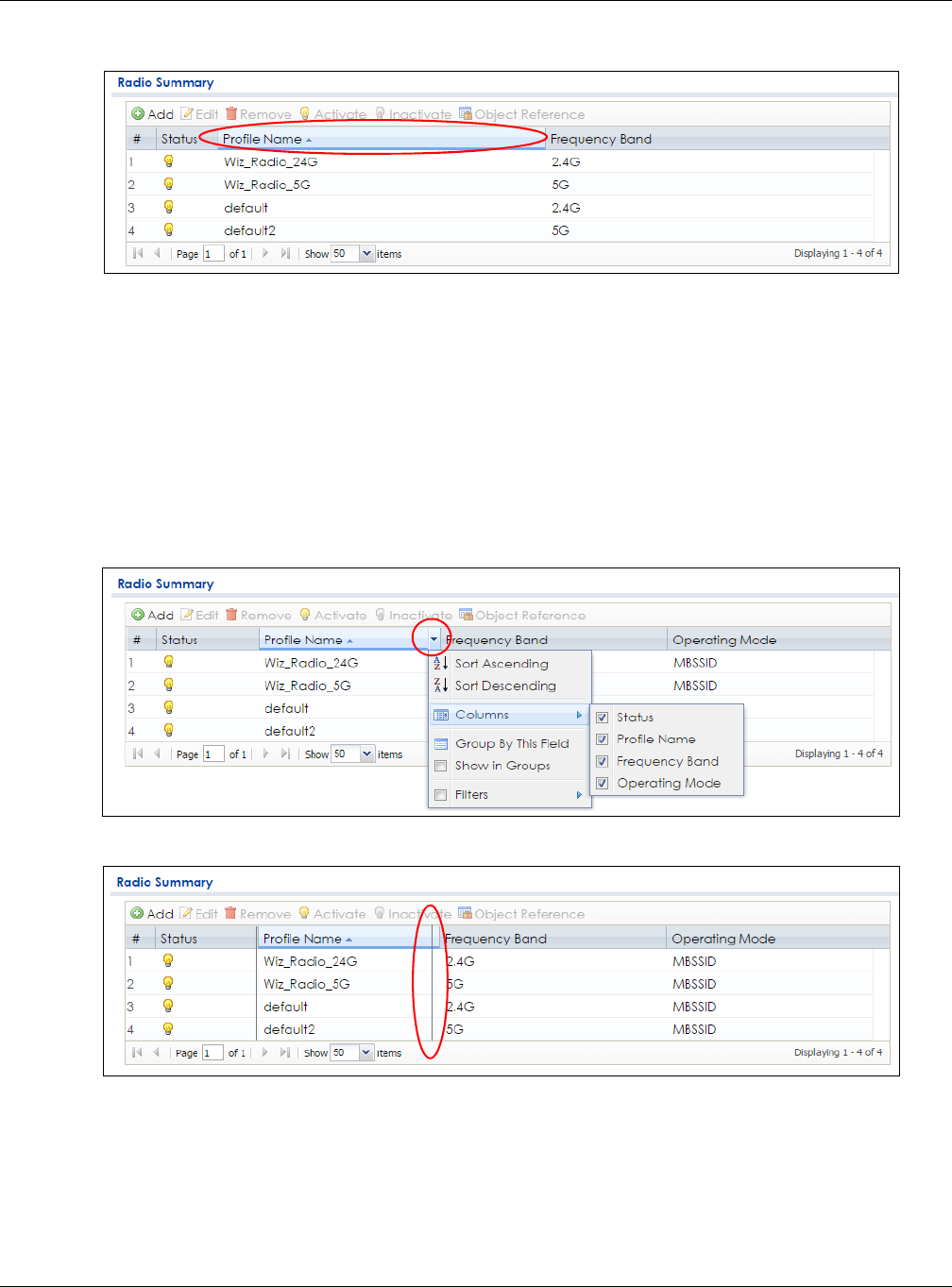Click the default2 status bulb in the top panel
This screenshot has width=952, height=1287.
pyautogui.click(x=169, y=229)
